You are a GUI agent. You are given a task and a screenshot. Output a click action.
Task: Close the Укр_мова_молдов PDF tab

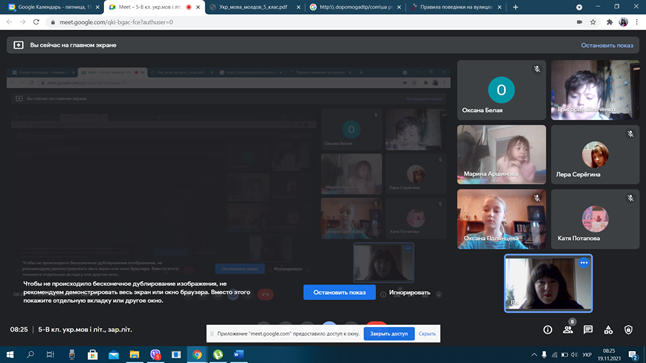coord(299,7)
